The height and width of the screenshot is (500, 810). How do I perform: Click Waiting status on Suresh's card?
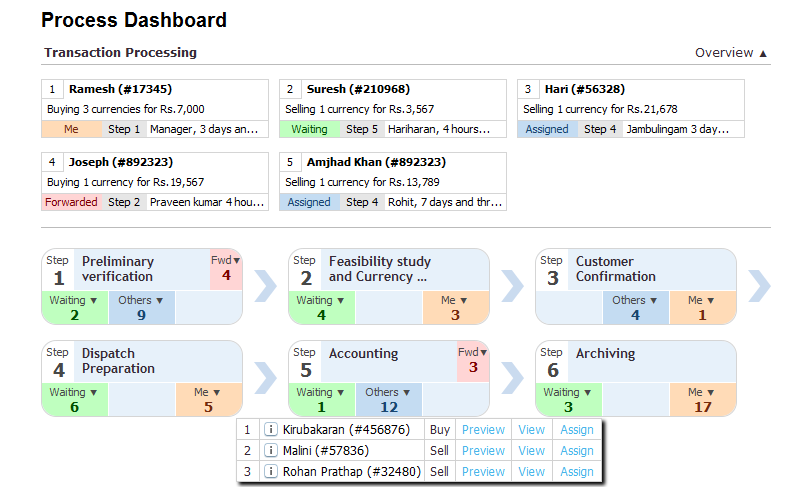click(309, 129)
